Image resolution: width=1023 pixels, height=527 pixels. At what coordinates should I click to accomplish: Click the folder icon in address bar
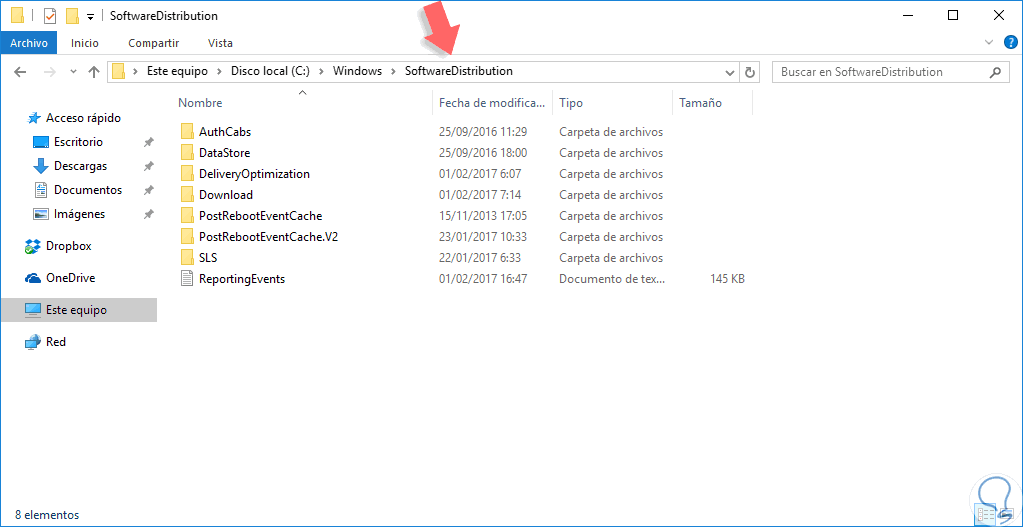118,71
